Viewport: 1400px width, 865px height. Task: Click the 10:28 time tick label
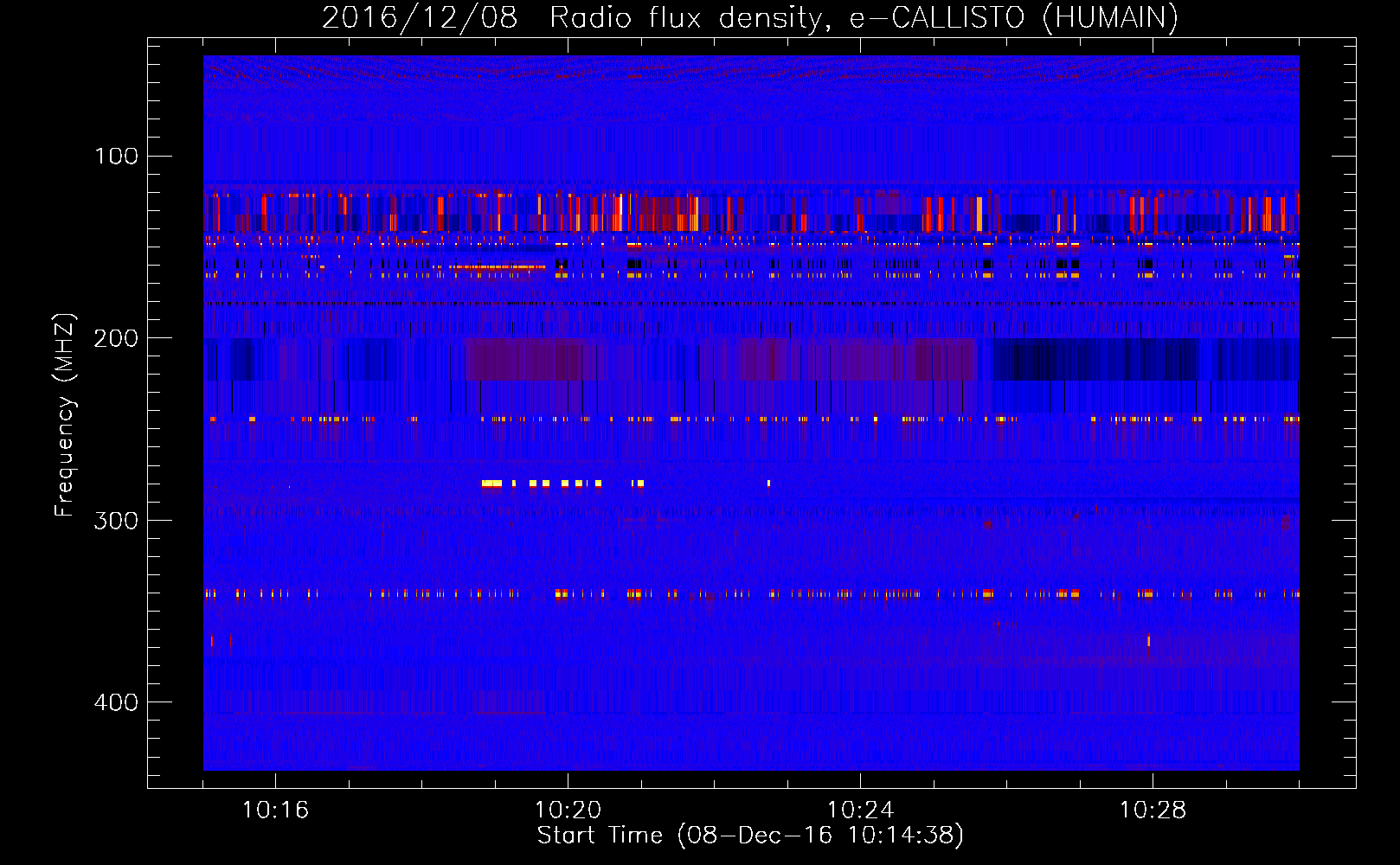coord(1153,811)
